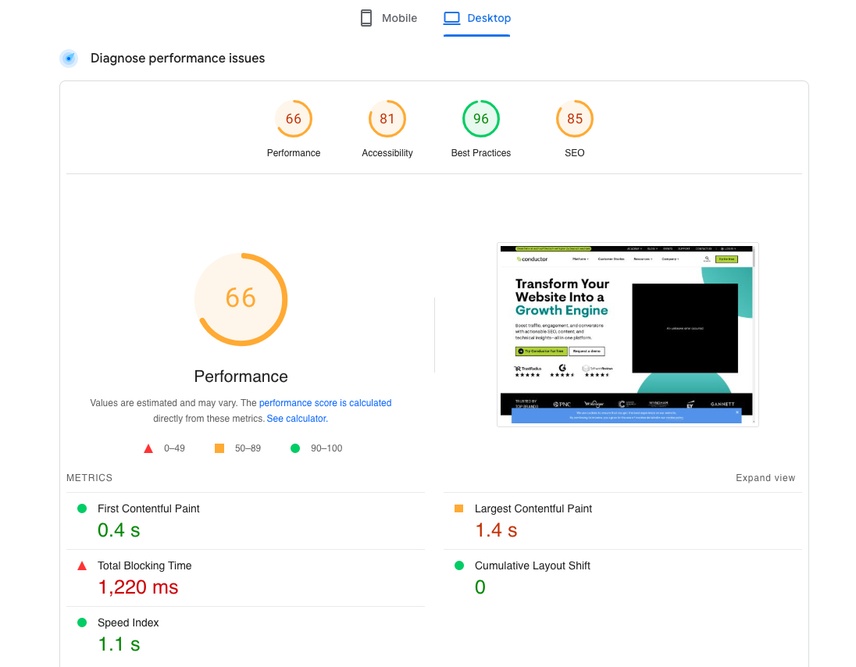Open Best Practices score gauge 96
The height and width of the screenshot is (667, 856).
tap(481, 118)
